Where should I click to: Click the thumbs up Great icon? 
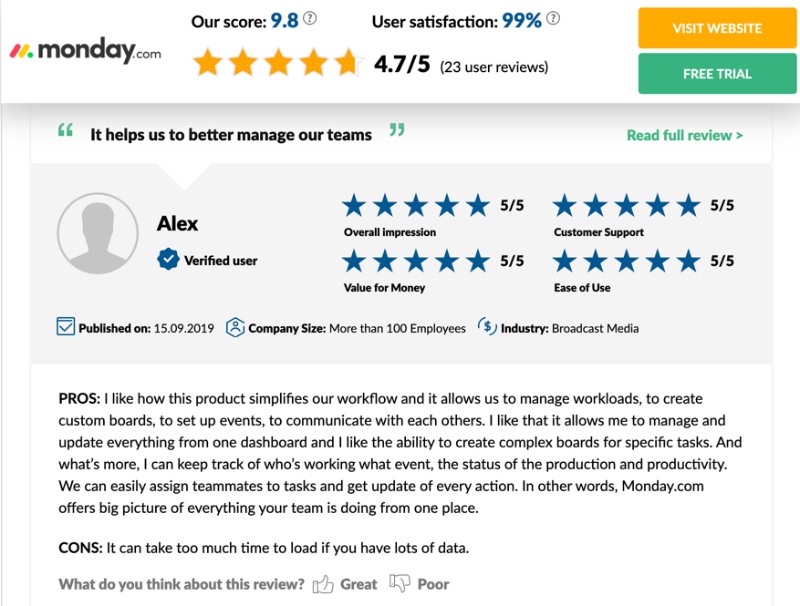pyautogui.click(x=323, y=584)
